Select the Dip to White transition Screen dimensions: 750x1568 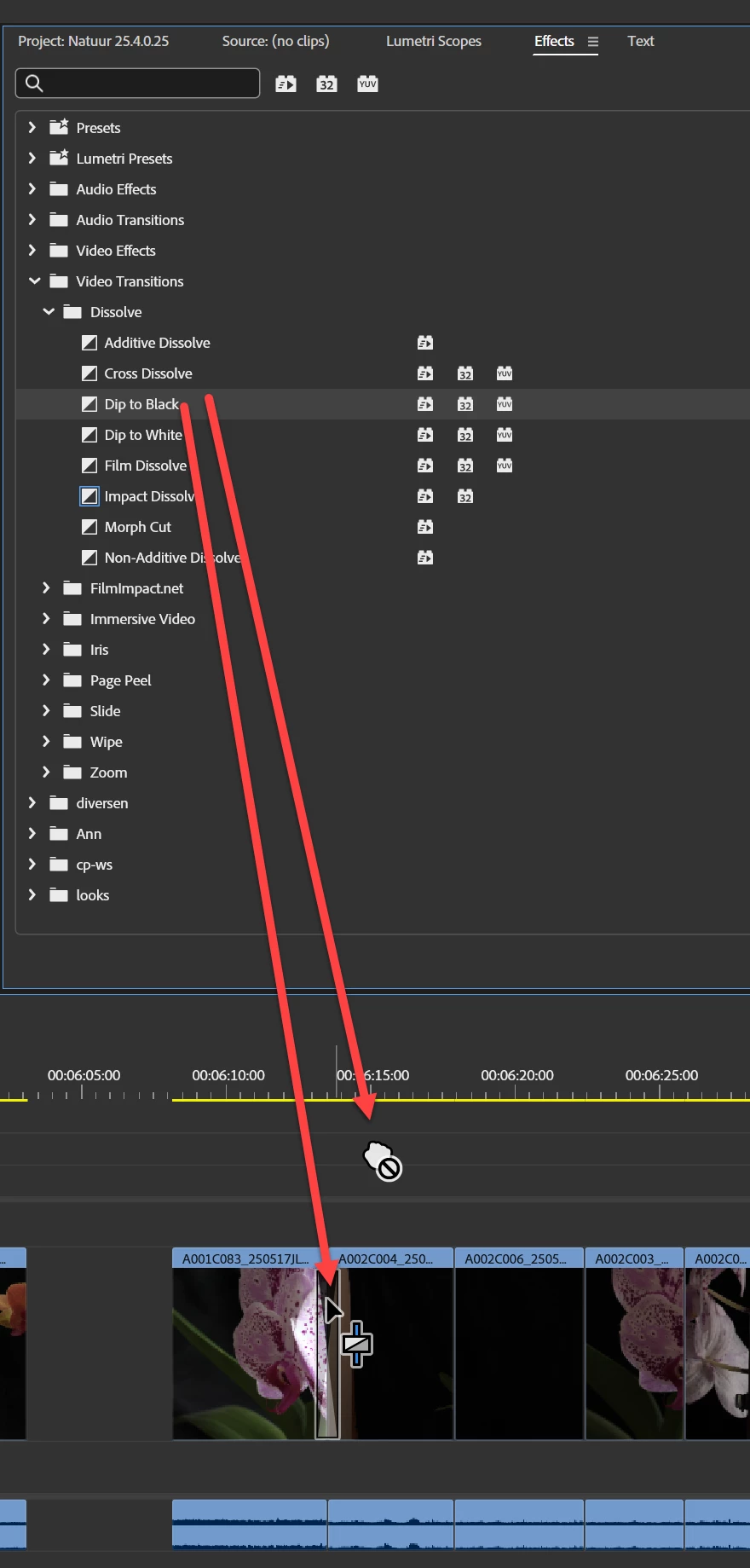143,435
